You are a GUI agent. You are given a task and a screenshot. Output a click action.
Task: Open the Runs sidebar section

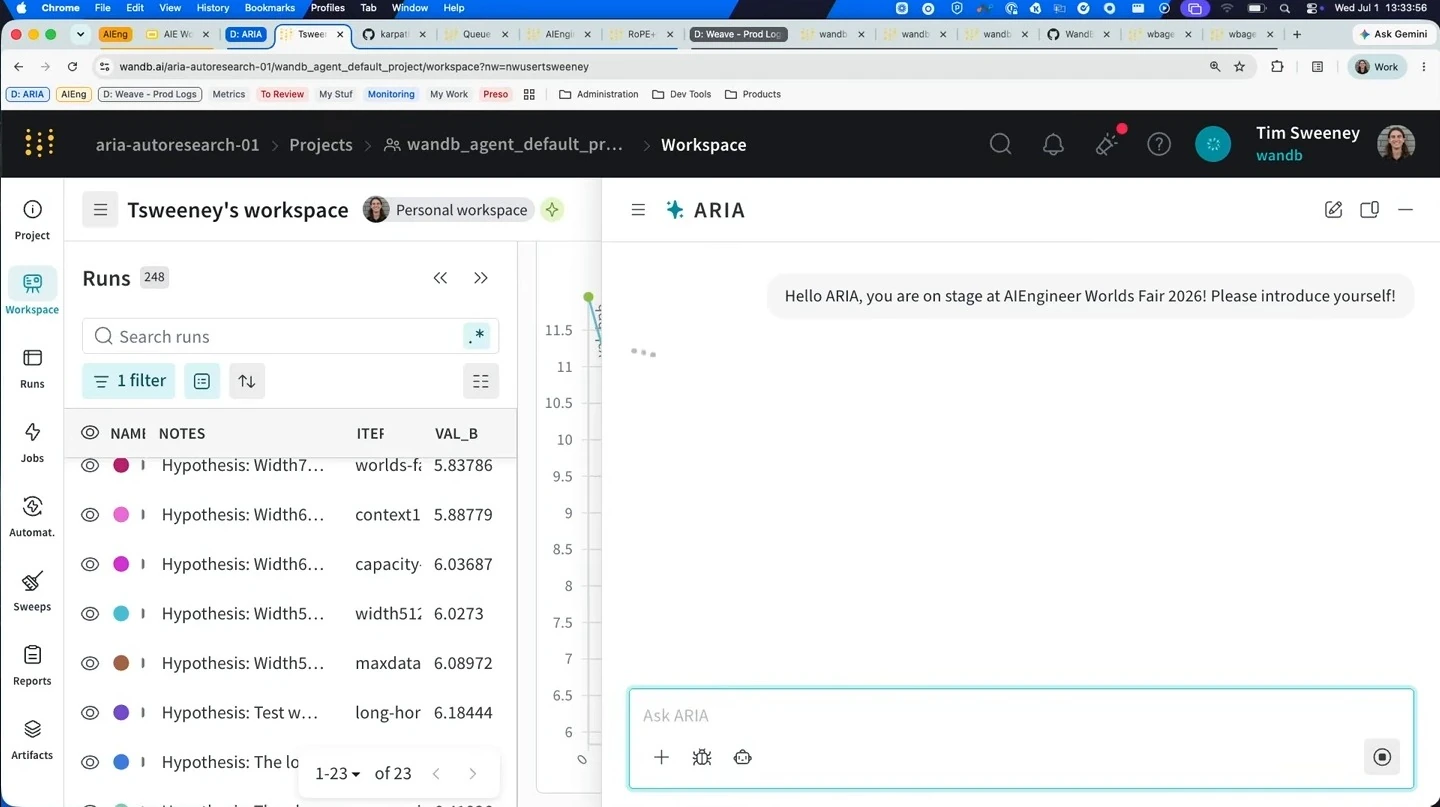32,368
